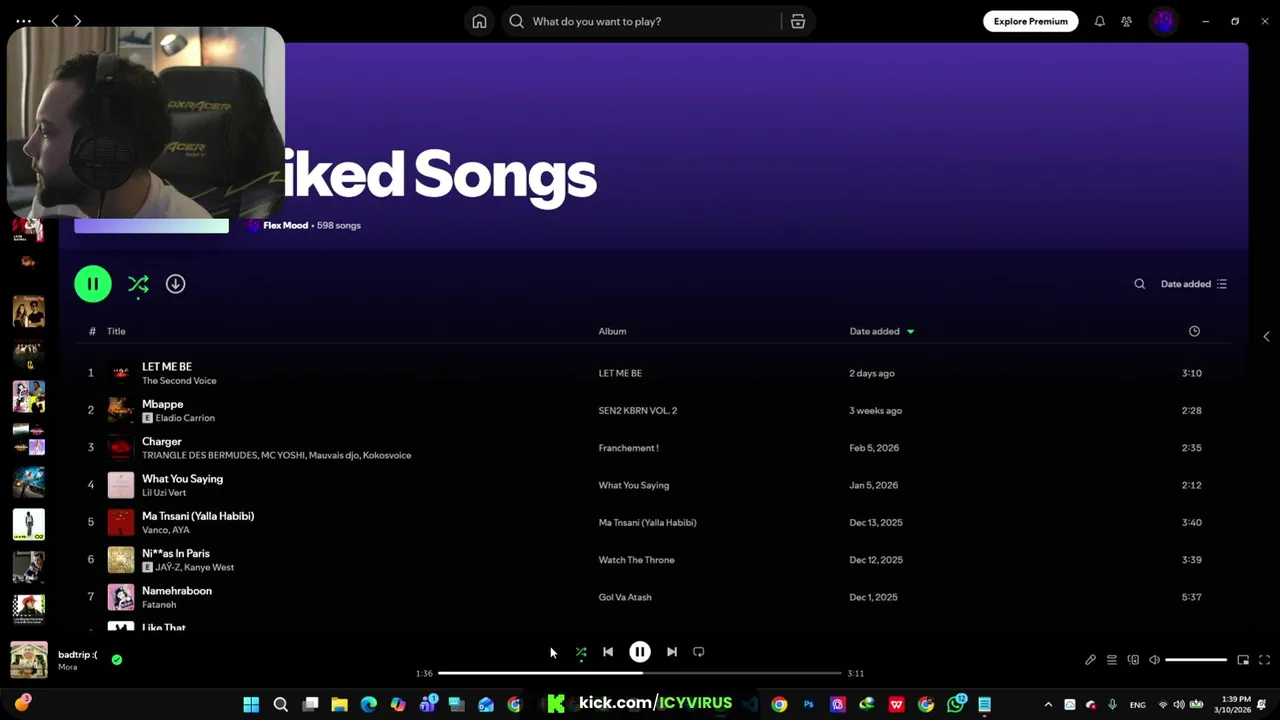This screenshot has height=720, width=1280.
Task: Open album Franchement !
Action: tap(628, 448)
